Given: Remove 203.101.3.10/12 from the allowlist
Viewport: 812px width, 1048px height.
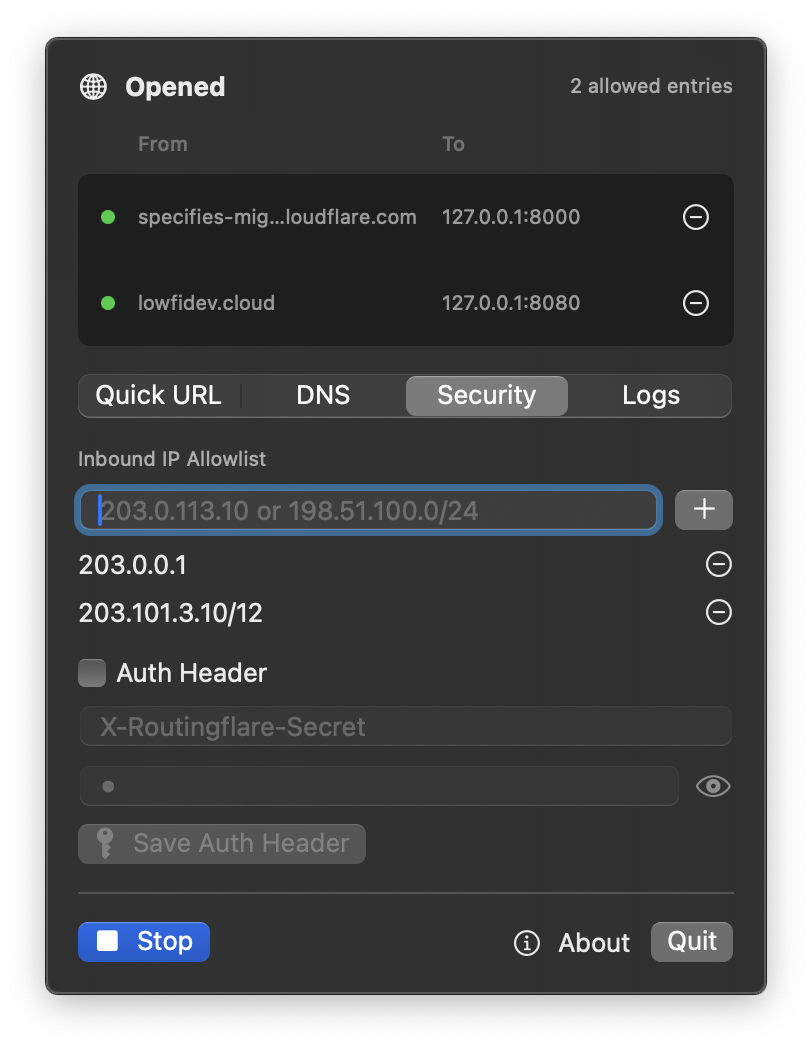Looking at the screenshot, I should click(719, 612).
